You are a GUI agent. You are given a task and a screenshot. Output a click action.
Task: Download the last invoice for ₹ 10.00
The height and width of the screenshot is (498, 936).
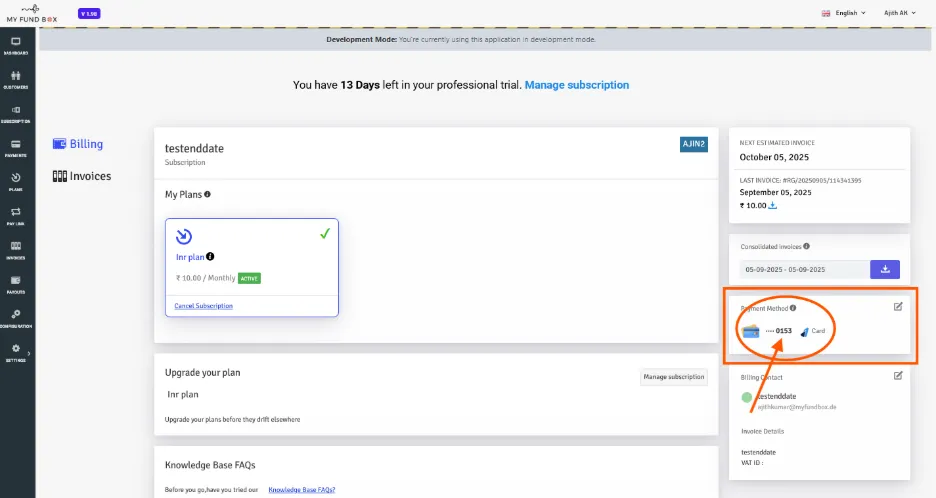point(772,205)
